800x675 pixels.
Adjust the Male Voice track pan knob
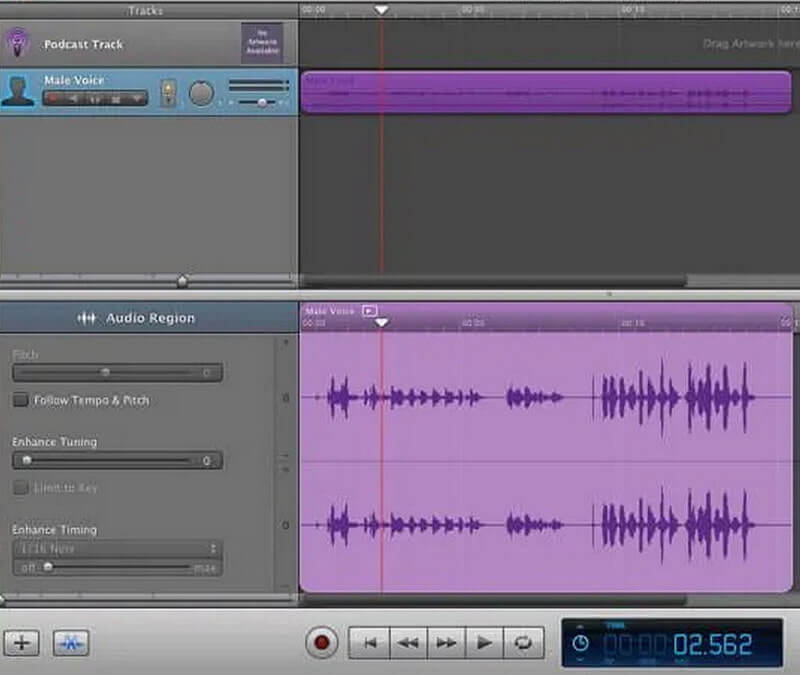pyautogui.click(x=201, y=93)
